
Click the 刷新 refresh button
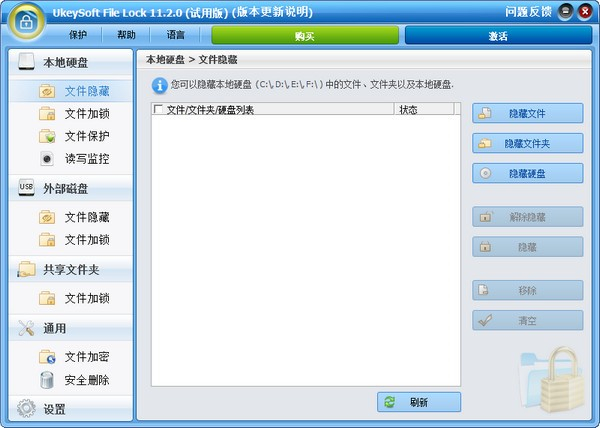click(x=419, y=402)
